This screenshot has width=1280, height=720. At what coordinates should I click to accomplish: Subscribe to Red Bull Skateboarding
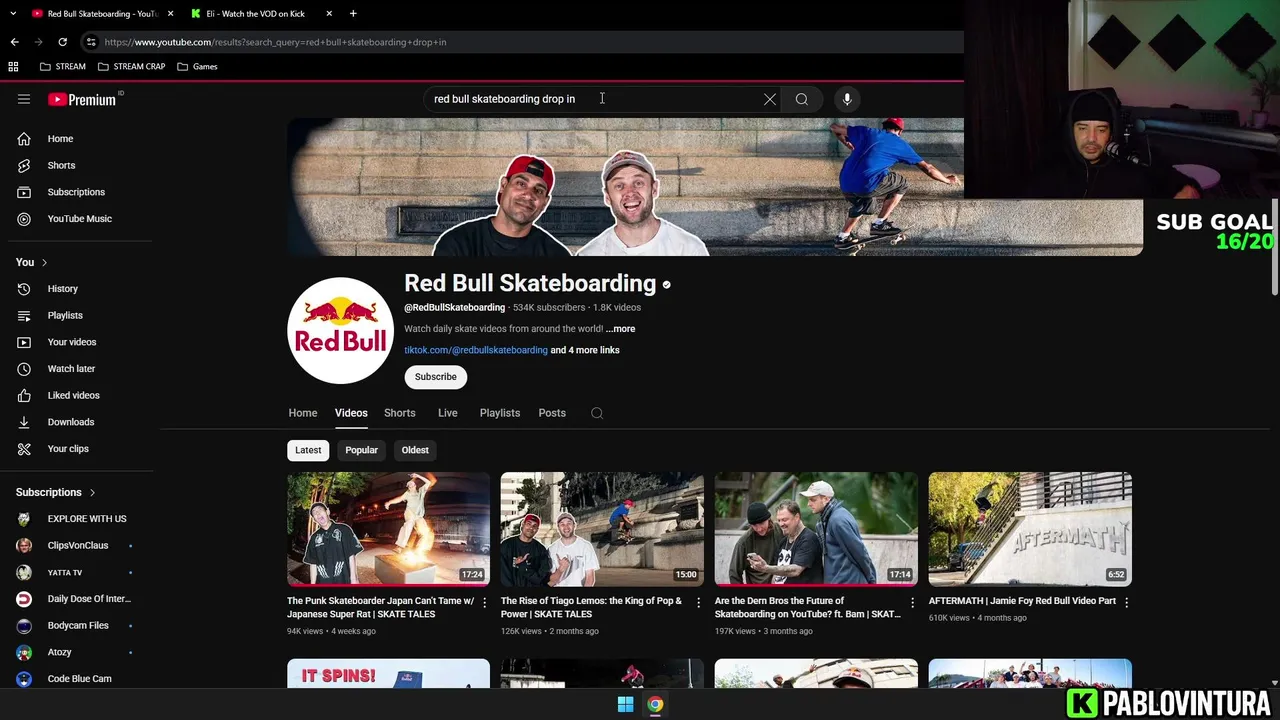[436, 377]
